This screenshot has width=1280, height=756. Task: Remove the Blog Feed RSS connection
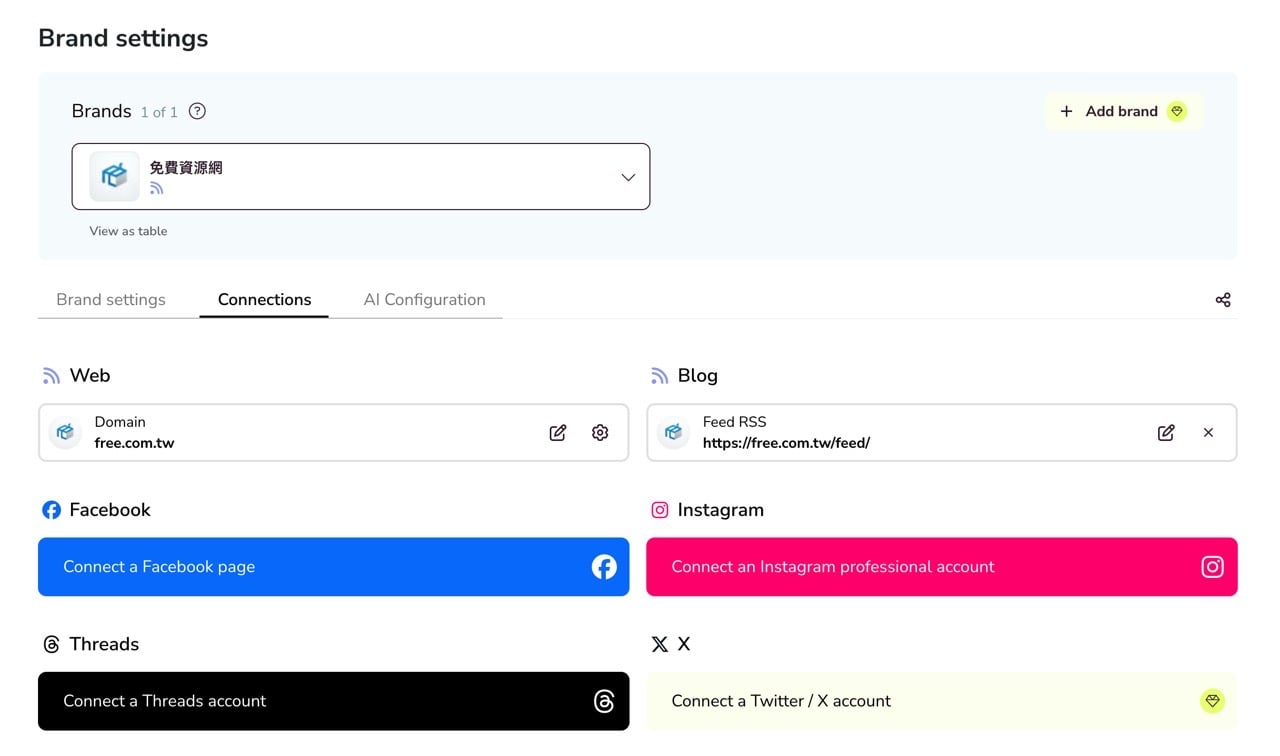click(x=1208, y=433)
